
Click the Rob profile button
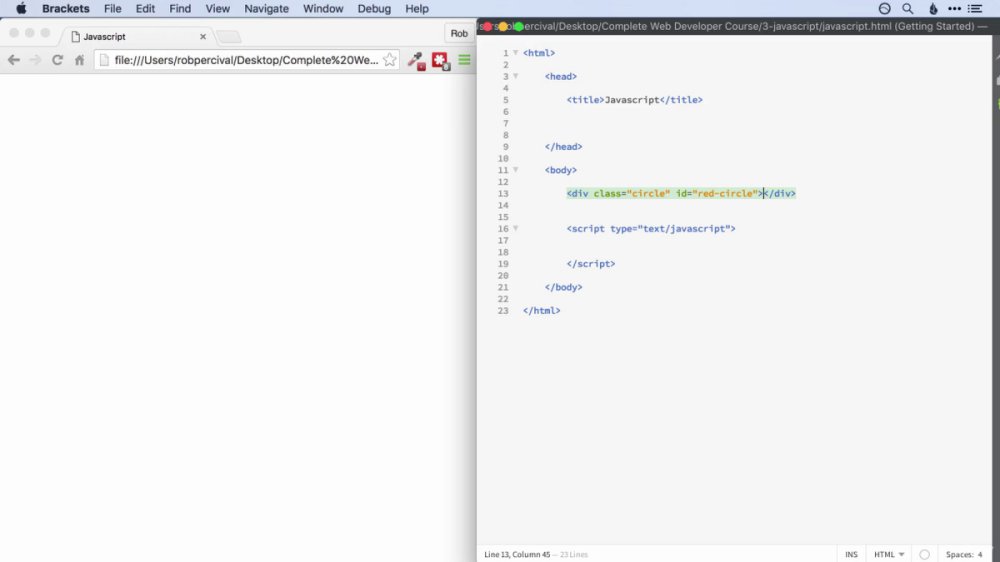[459, 33]
